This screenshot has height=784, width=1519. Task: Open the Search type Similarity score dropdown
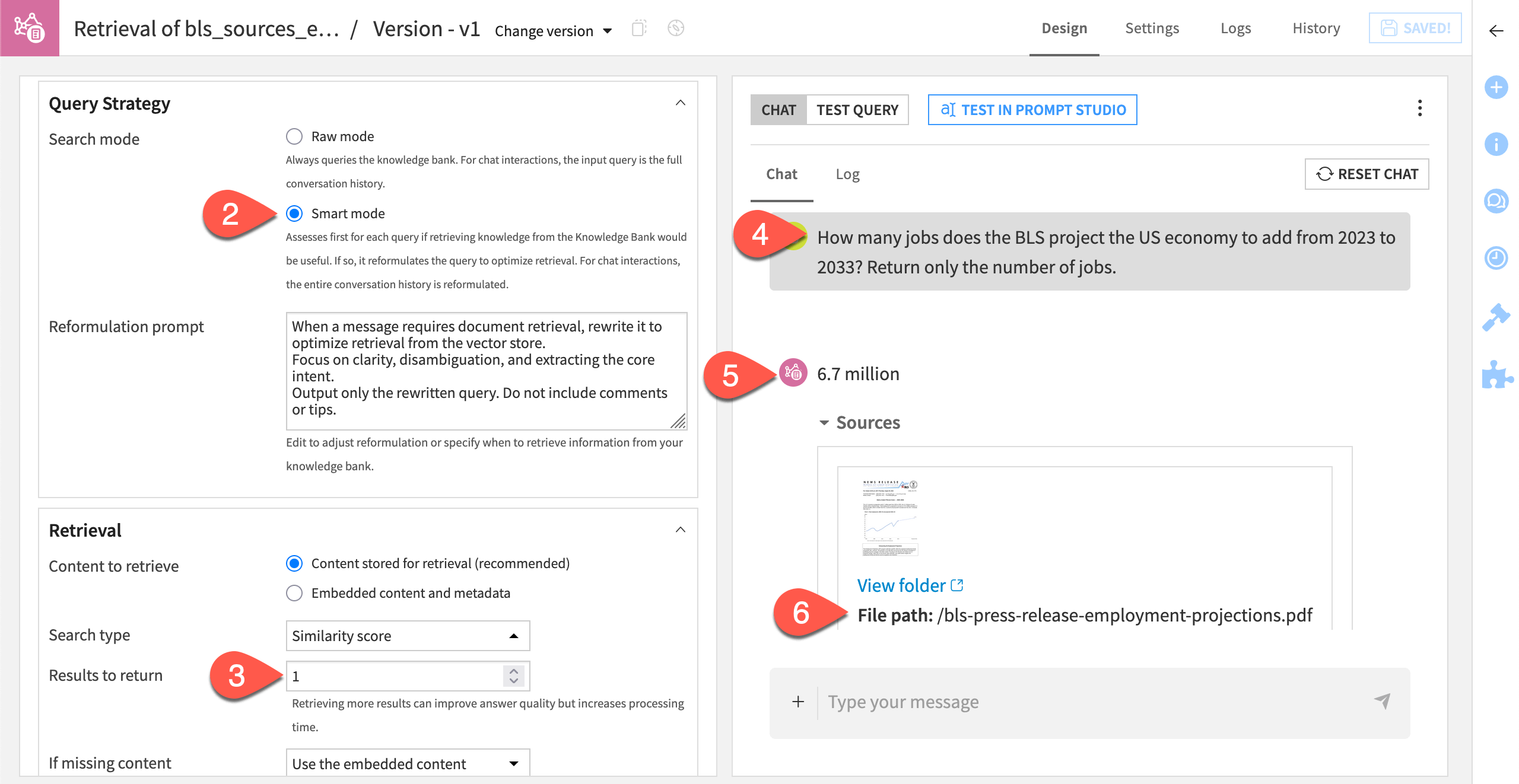pyautogui.click(x=407, y=636)
